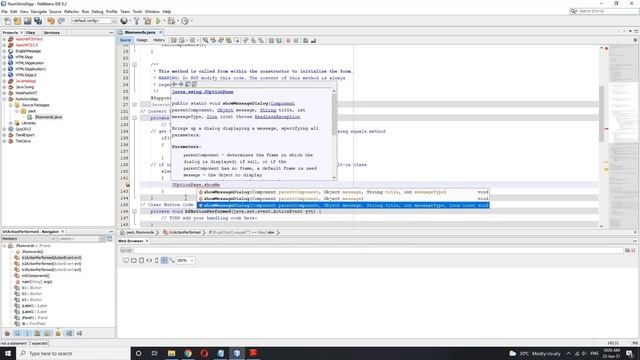The image size is (640, 360).
Task: Collapse the NumWordApp project node
Action: tap(4, 99)
